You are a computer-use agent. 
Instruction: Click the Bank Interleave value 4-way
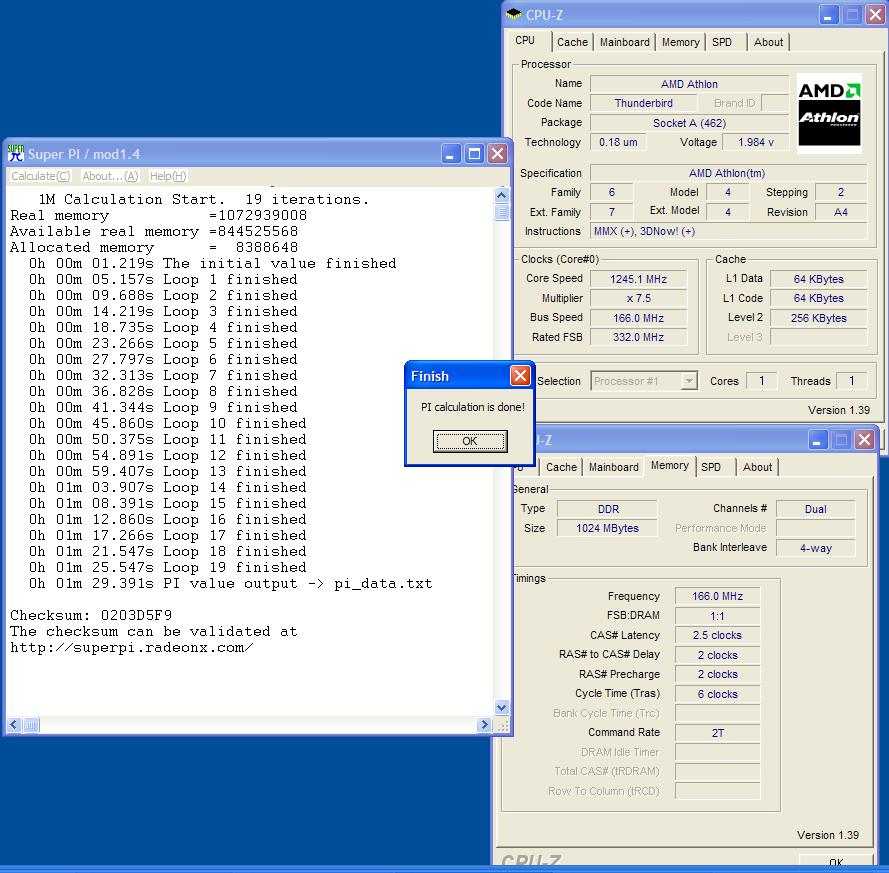coord(815,548)
